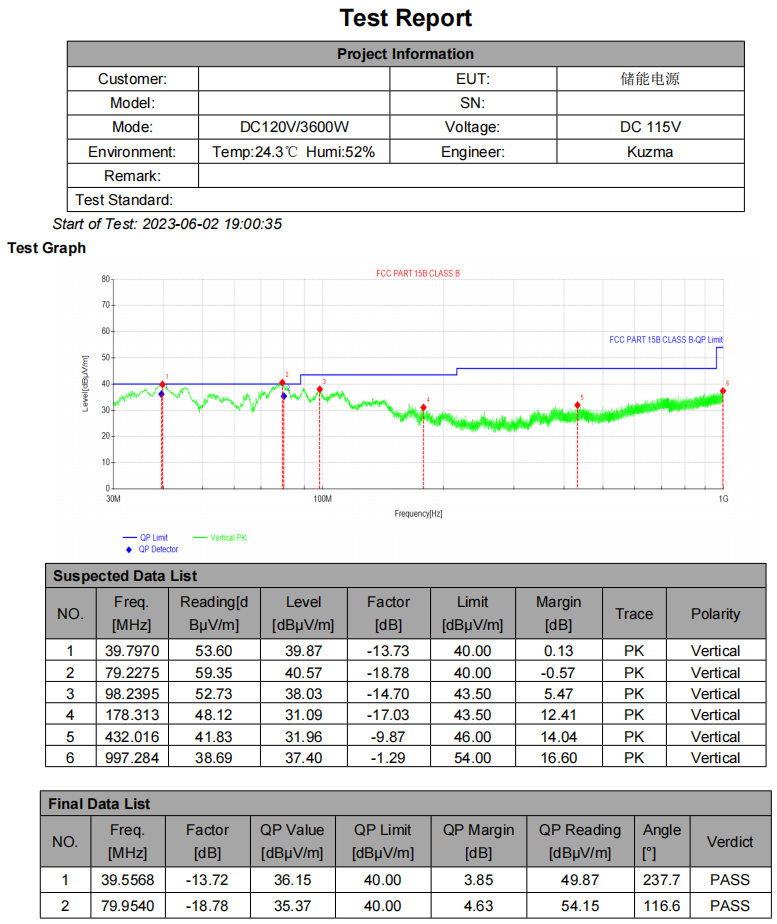Click the red FCC PART 15B CLASS B title
Screen dimensions: 777x924
[418, 273]
